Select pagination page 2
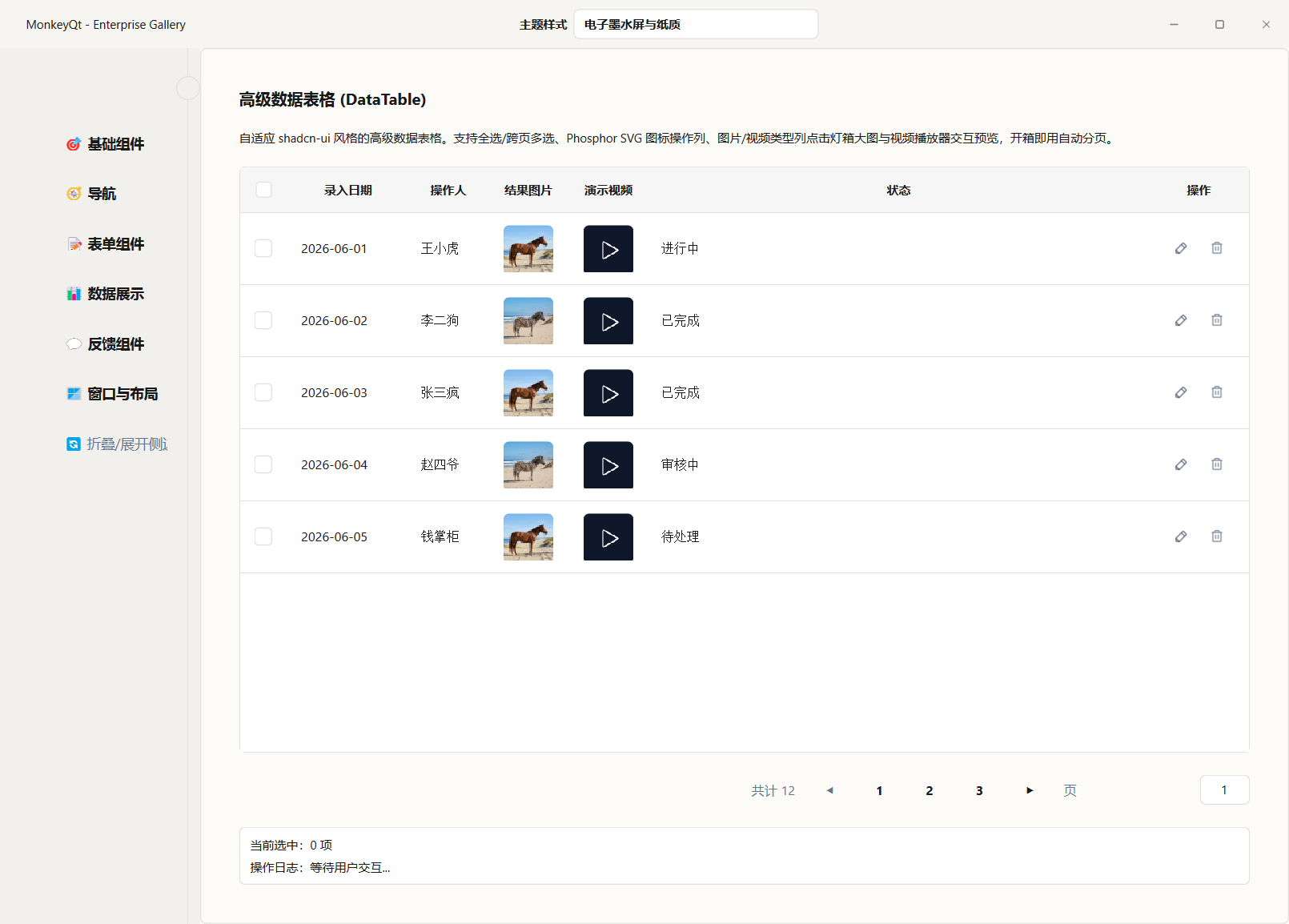 pos(930,790)
